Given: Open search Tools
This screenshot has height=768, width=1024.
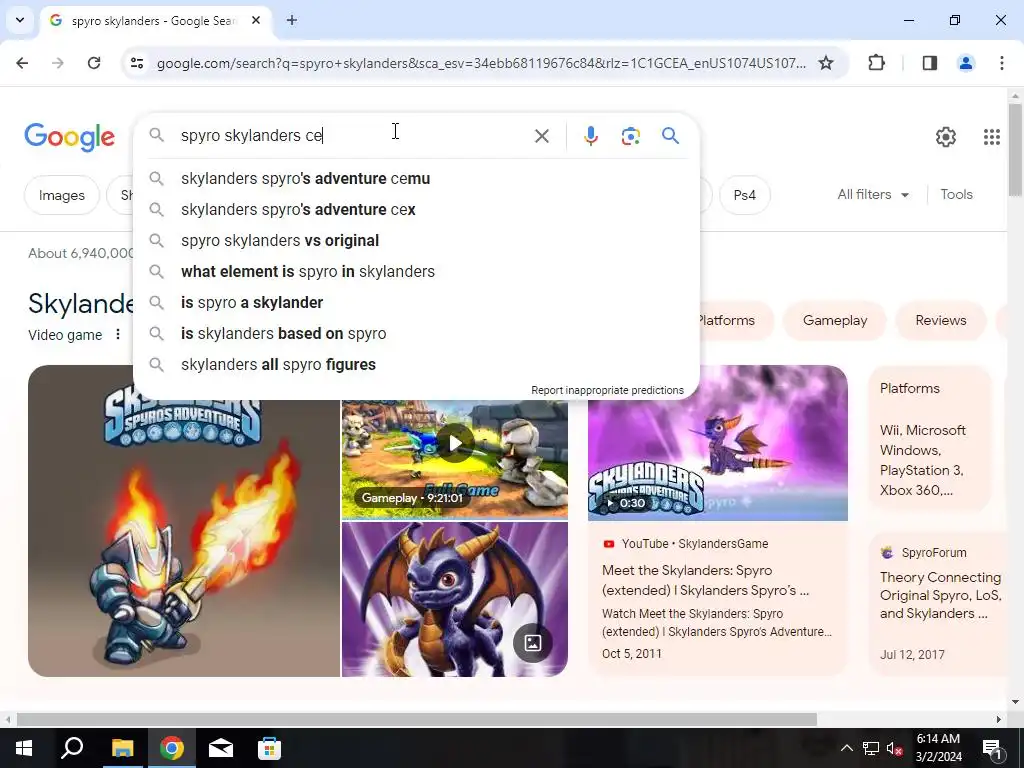Looking at the screenshot, I should pos(957,195).
